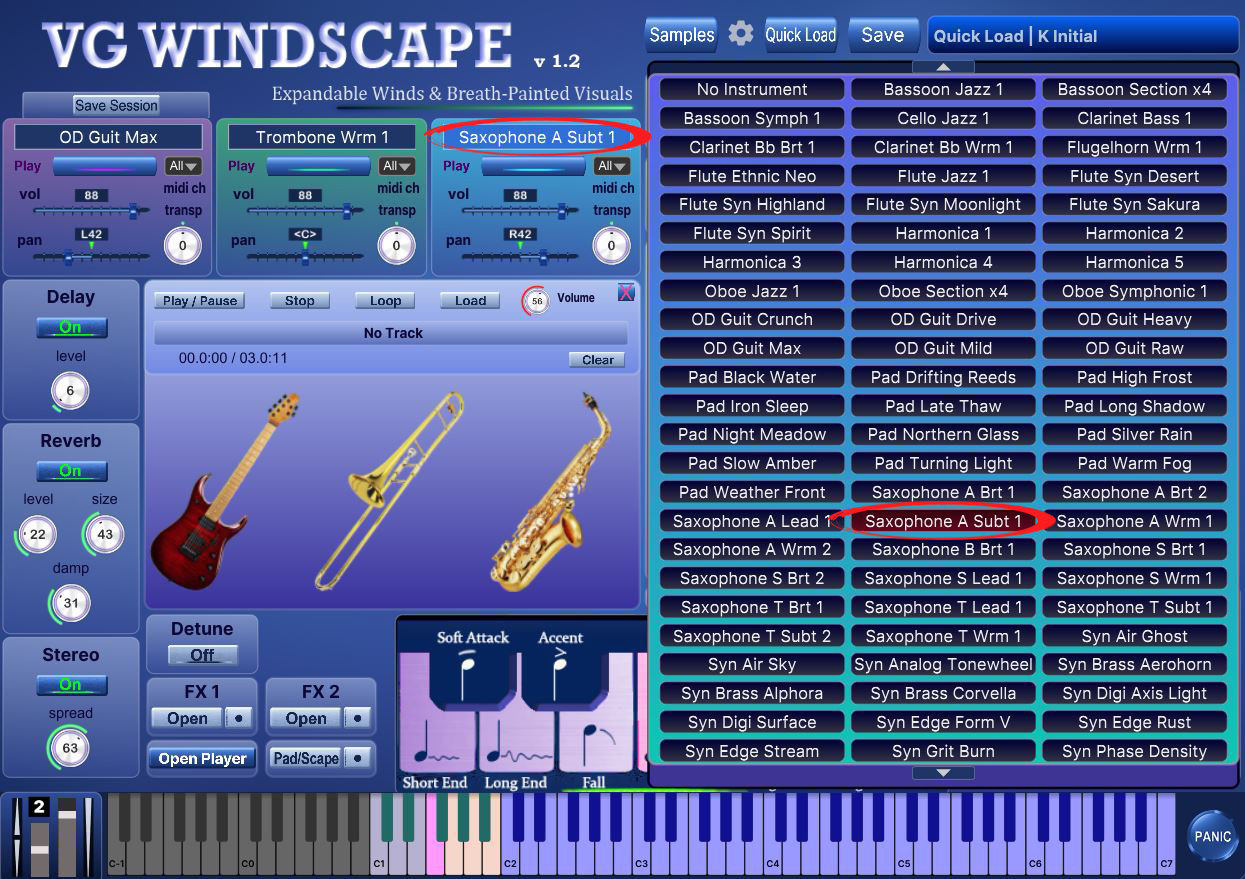Click the FX 1 dot toggle
This screenshot has height=879, width=1245.
tap(238, 718)
